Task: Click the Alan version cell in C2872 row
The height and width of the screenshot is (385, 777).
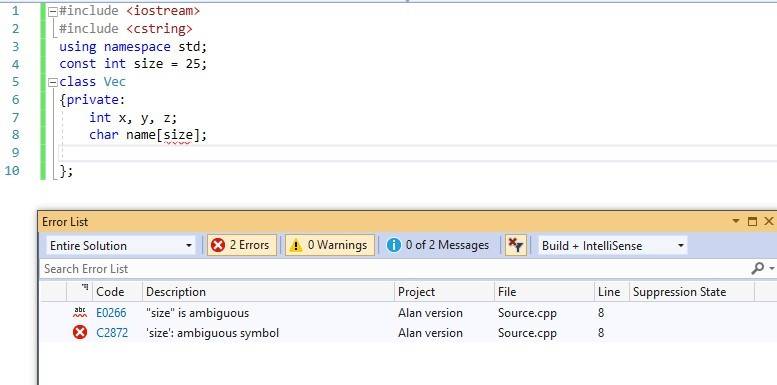Action: 430,333
